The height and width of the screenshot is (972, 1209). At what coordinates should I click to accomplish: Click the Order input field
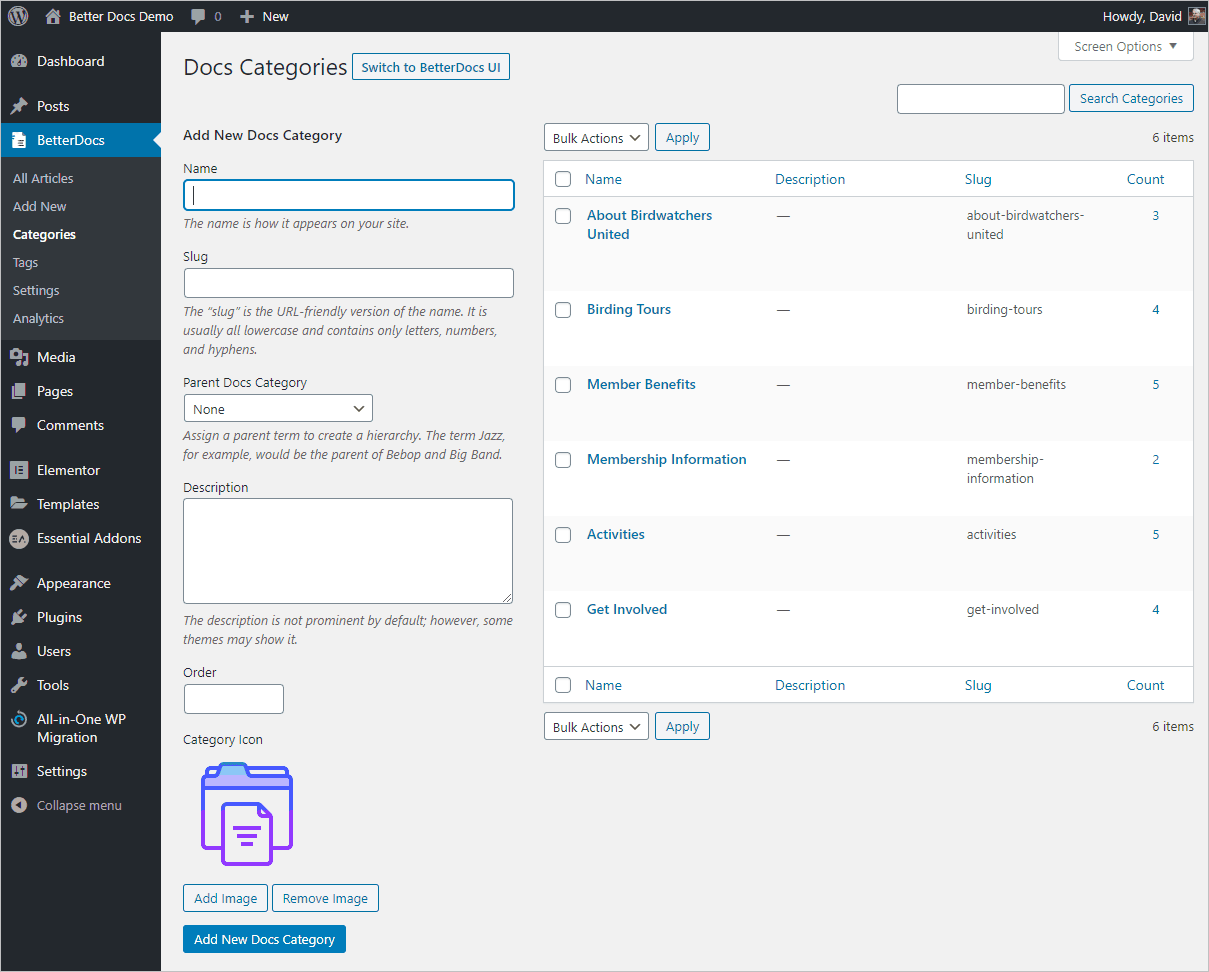click(x=234, y=699)
